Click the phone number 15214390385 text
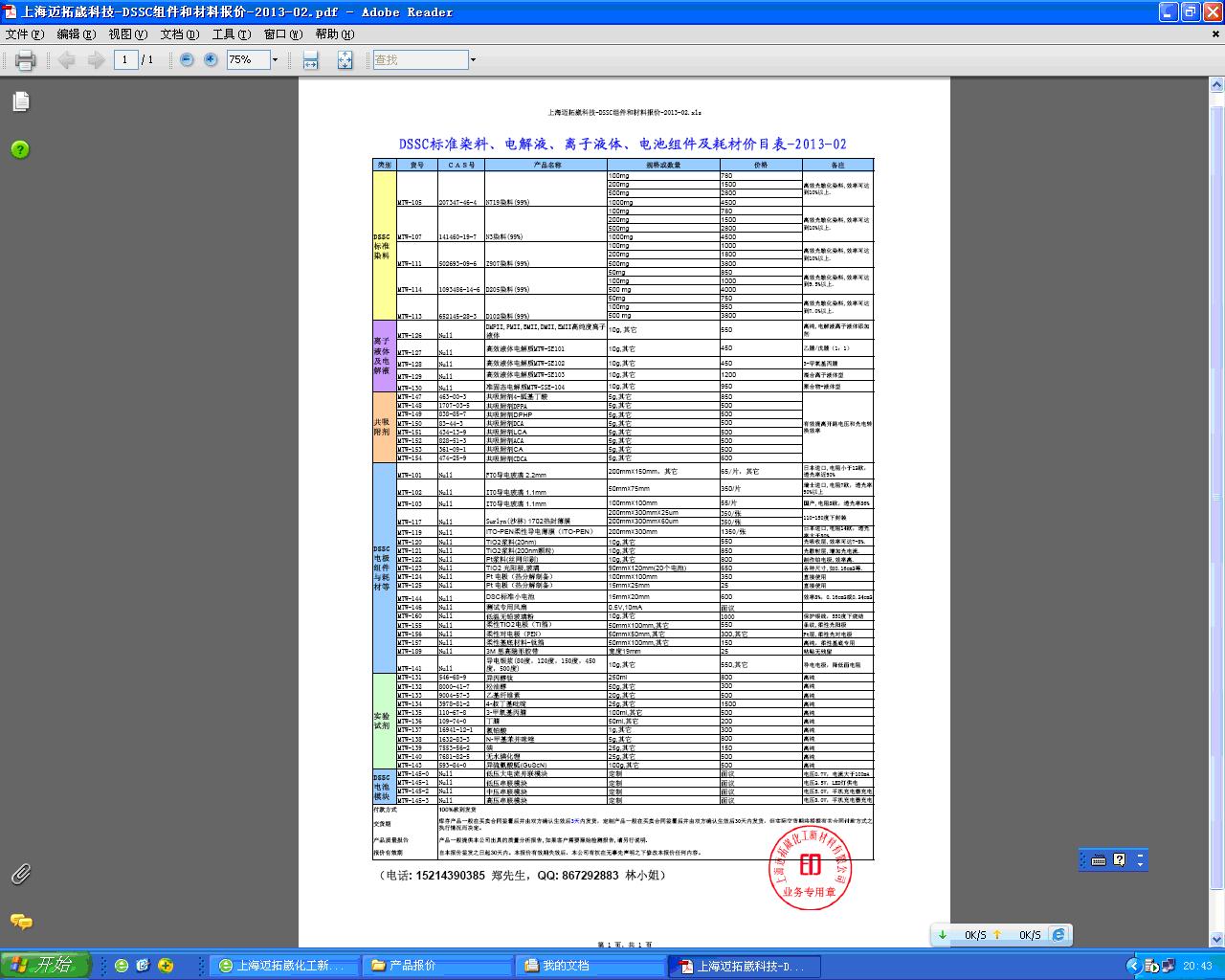 [450, 876]
